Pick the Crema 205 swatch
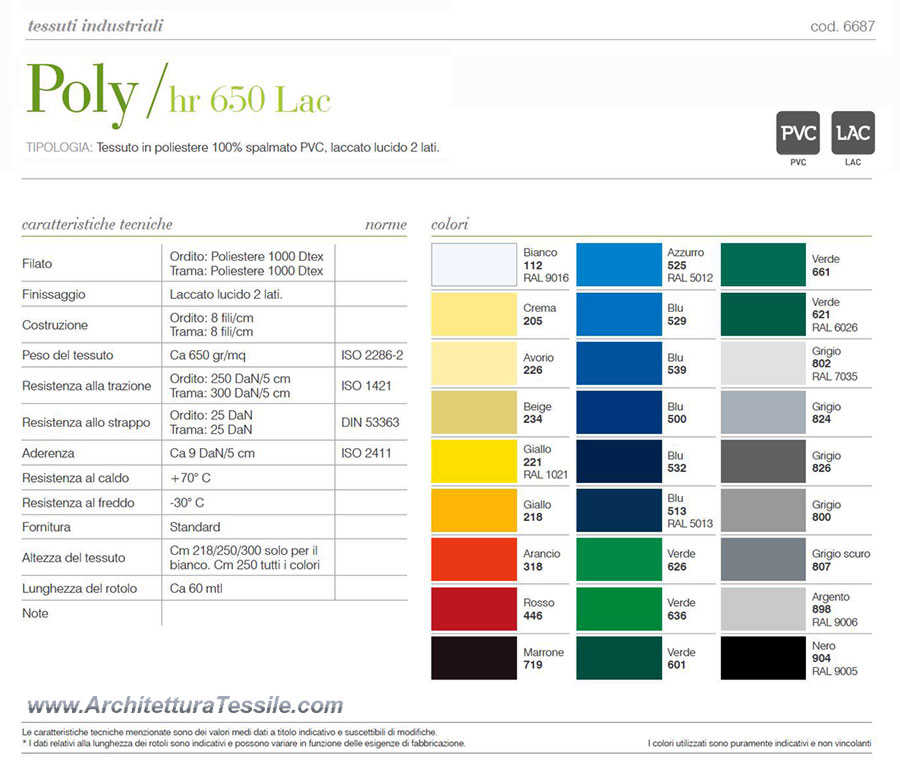 (x=474, y=315)
